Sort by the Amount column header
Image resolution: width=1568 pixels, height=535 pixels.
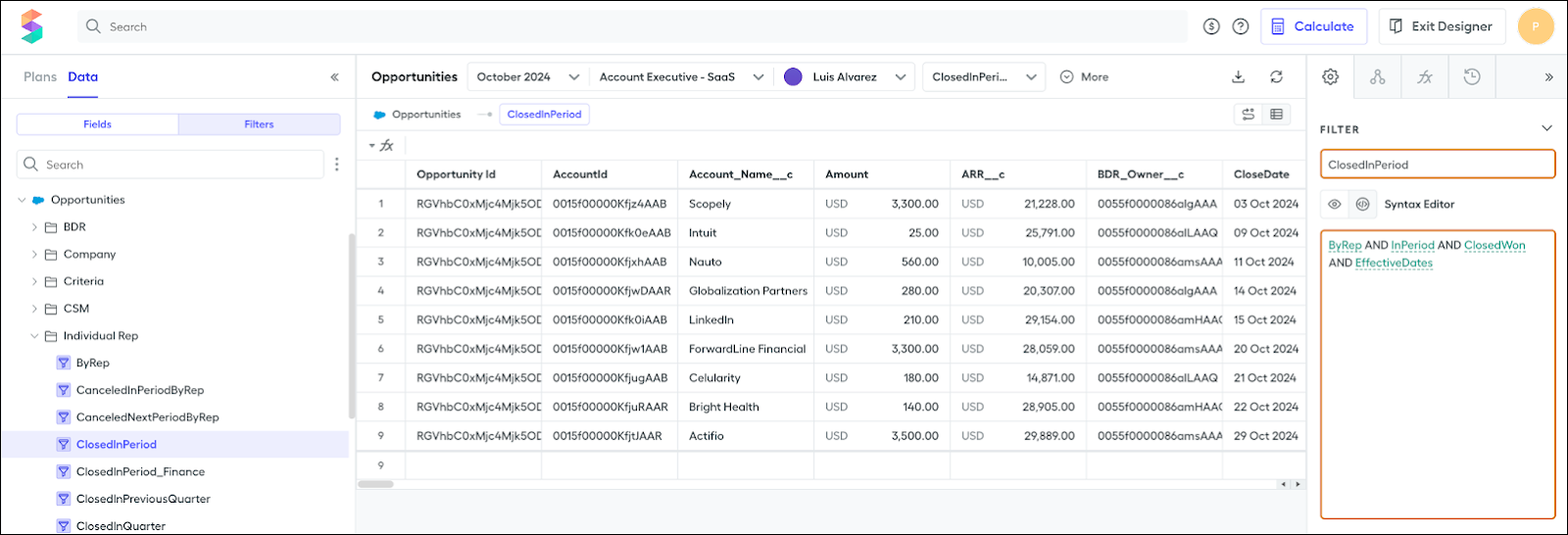click(x=882, y=174)
